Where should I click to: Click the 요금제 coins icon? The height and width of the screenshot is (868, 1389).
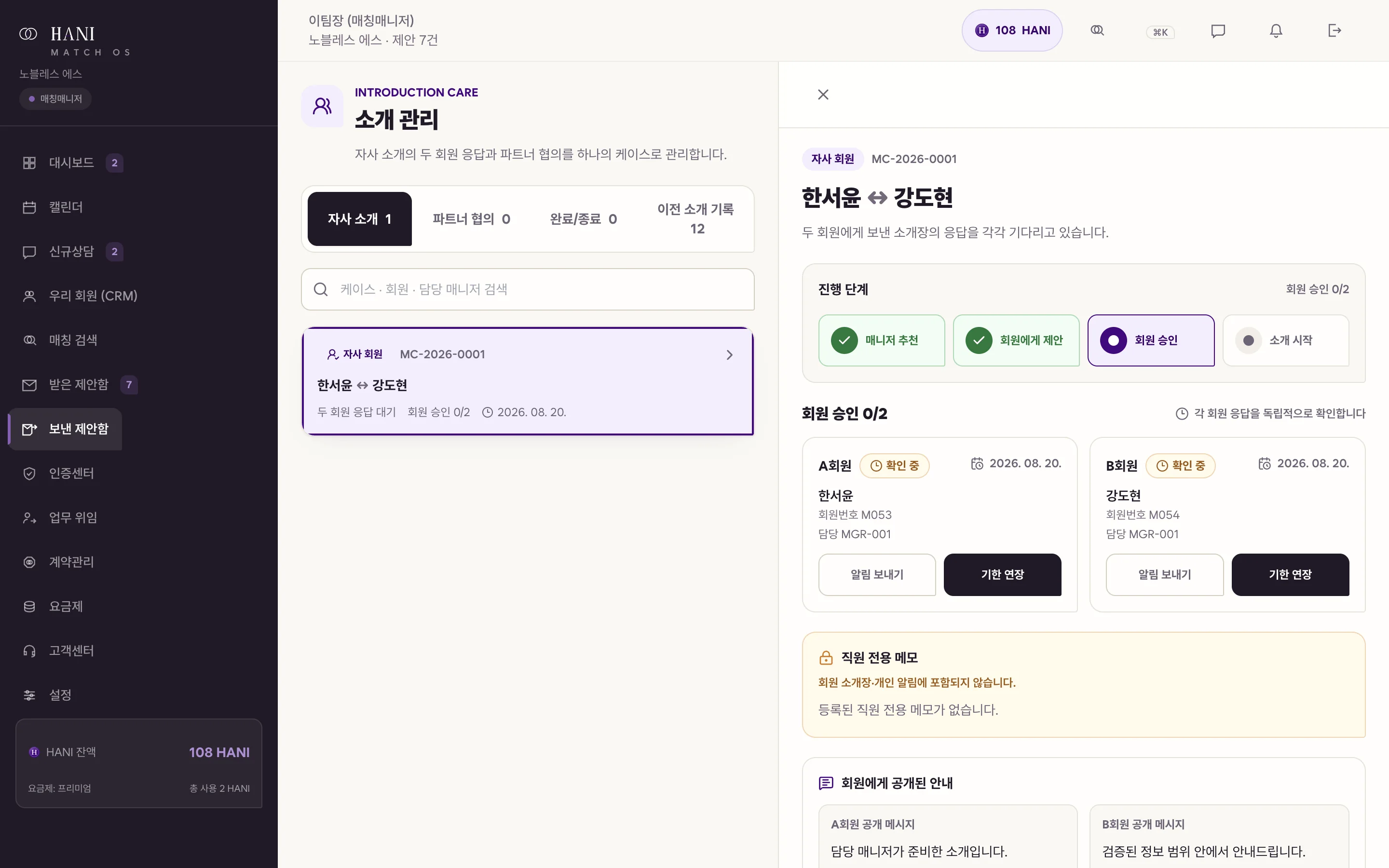[29, 607]
